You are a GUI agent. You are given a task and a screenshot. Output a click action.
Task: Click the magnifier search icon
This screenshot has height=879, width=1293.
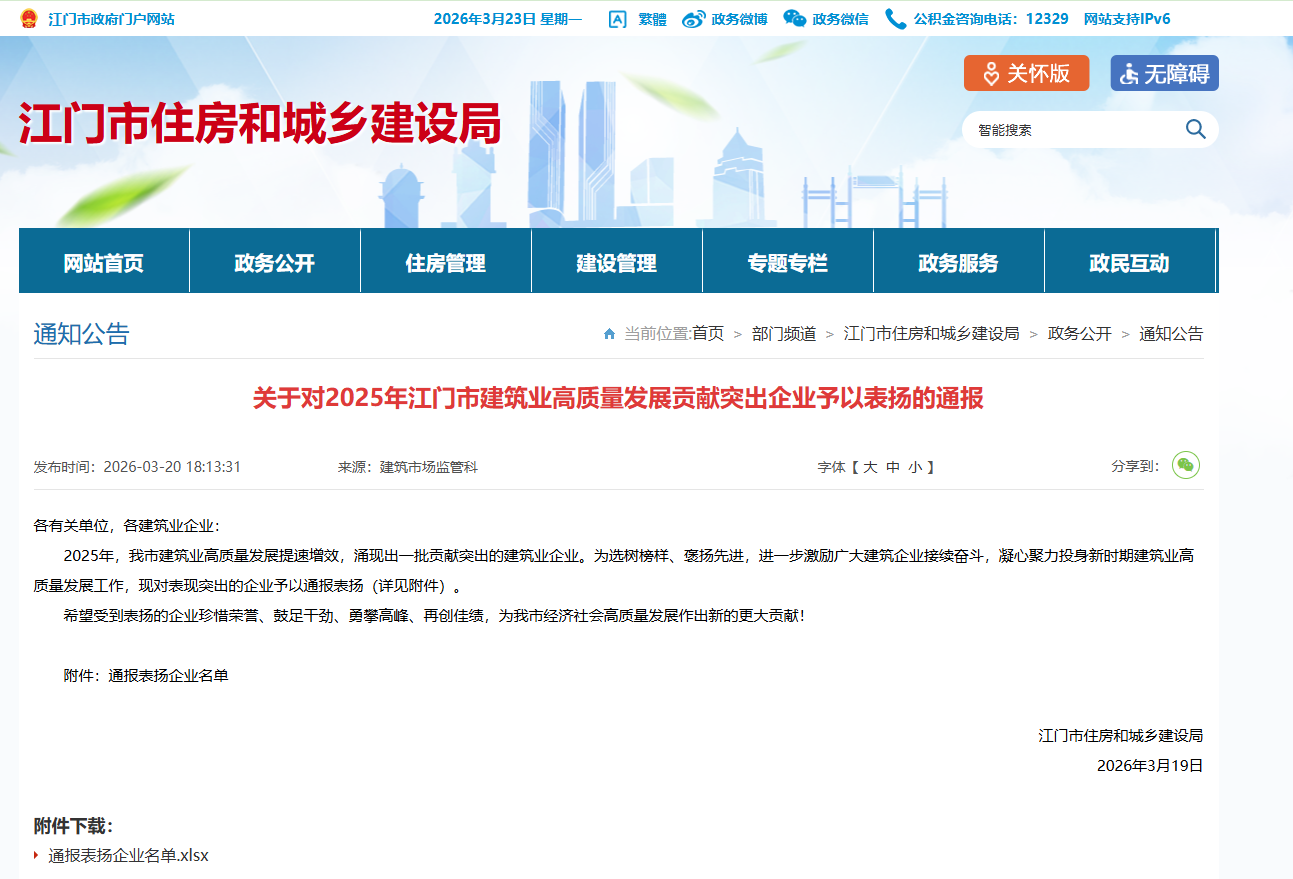tap(1195, 129)
